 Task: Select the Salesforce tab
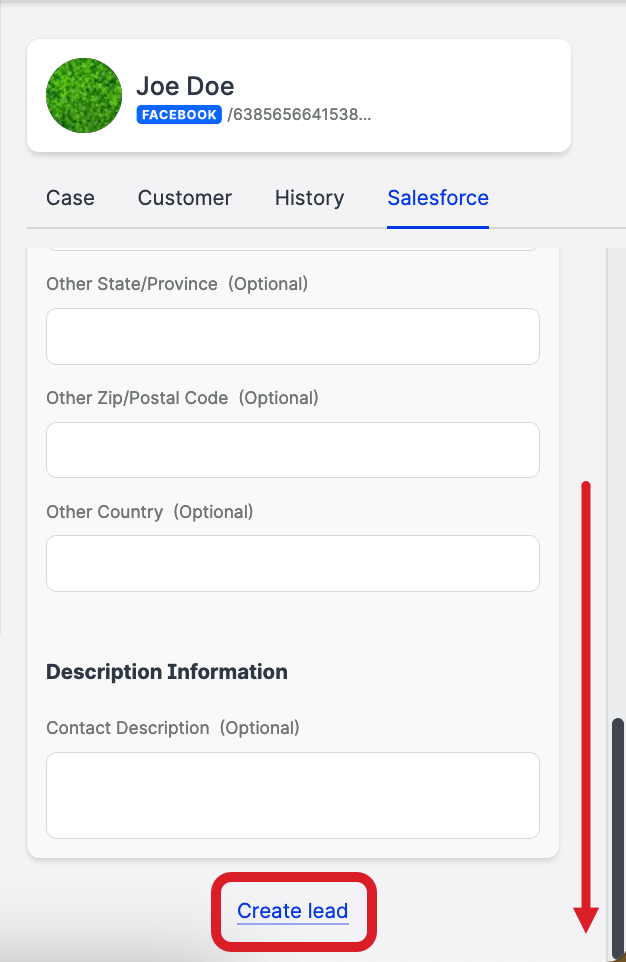(438, 198)
